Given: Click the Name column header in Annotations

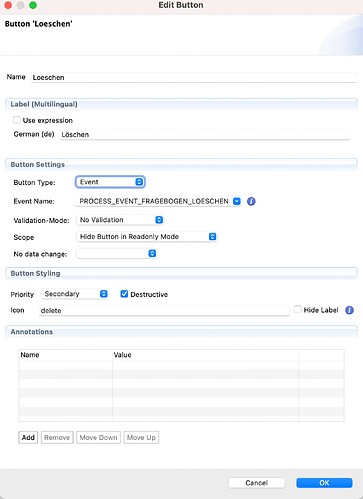Looking at the screenshot, I should tap(65, 355).
